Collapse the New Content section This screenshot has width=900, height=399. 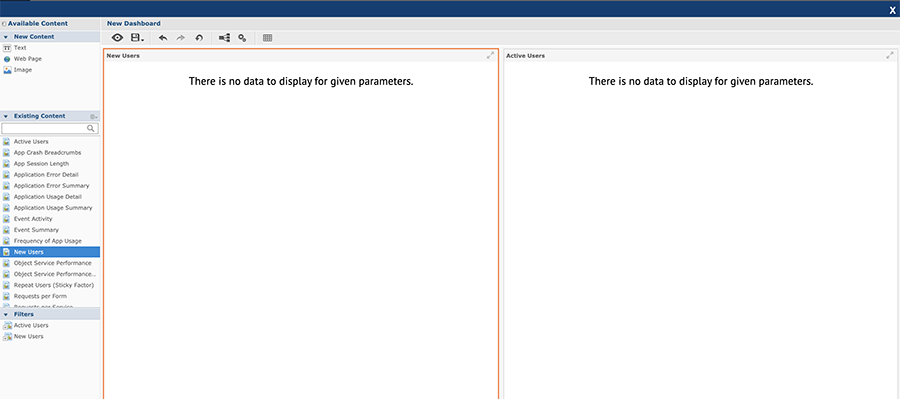pyautogui.click(x=5, y=37)
